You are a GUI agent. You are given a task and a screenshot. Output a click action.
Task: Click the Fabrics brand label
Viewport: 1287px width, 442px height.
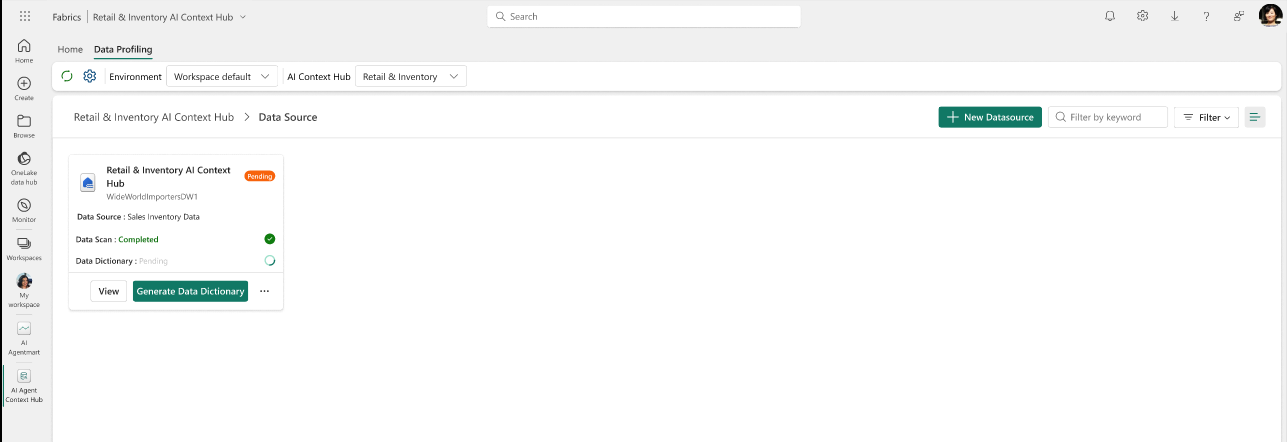(x=68, y=17)
